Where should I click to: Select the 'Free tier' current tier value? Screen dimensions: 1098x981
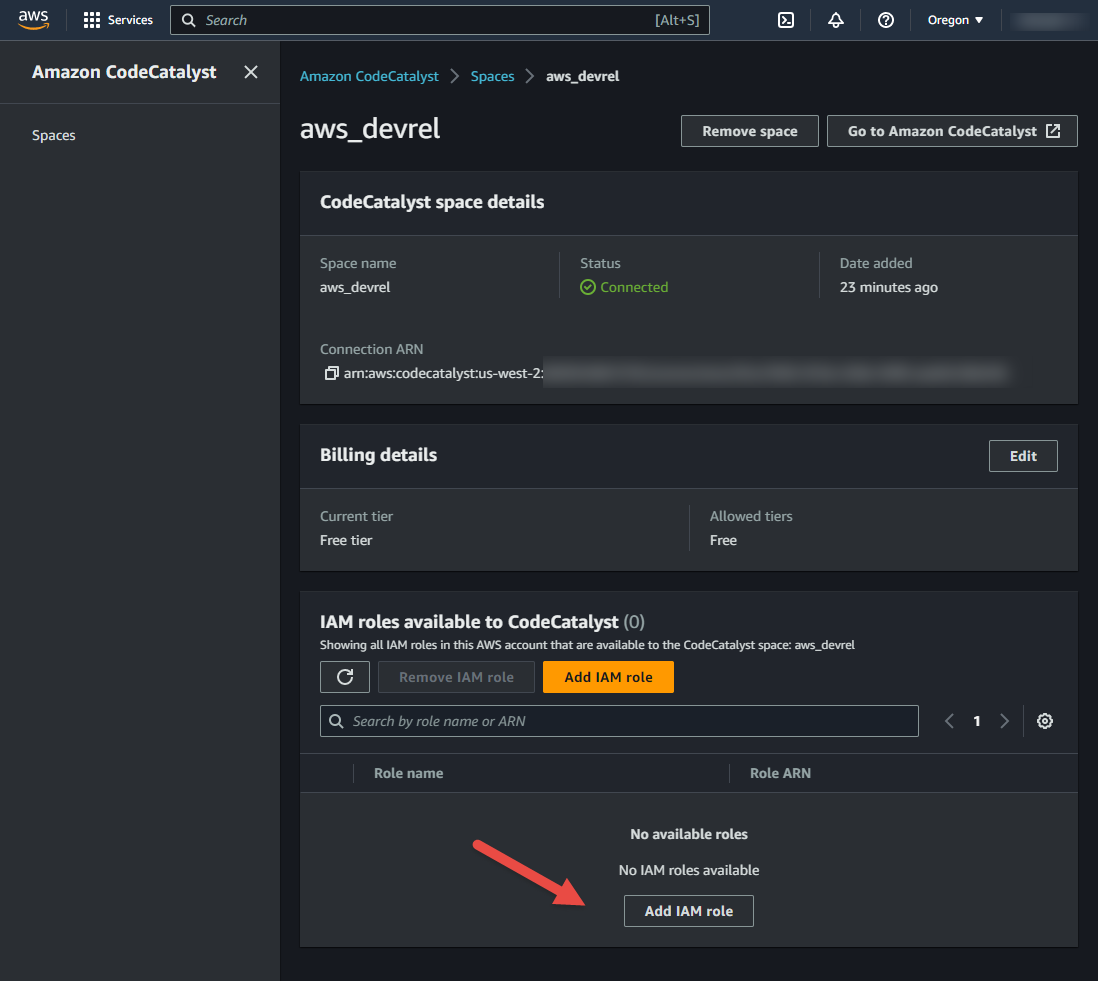[346, 540]
